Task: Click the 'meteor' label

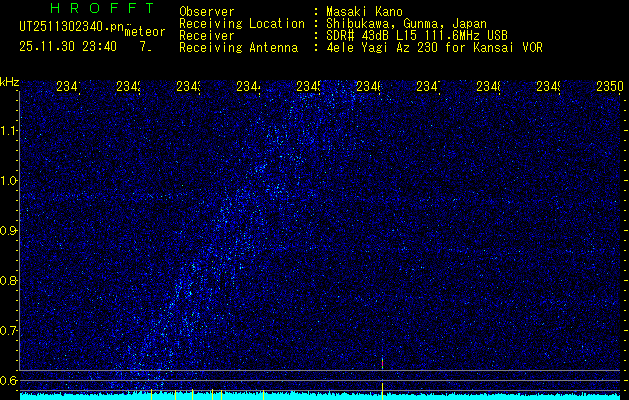Action: click(145, 32)
